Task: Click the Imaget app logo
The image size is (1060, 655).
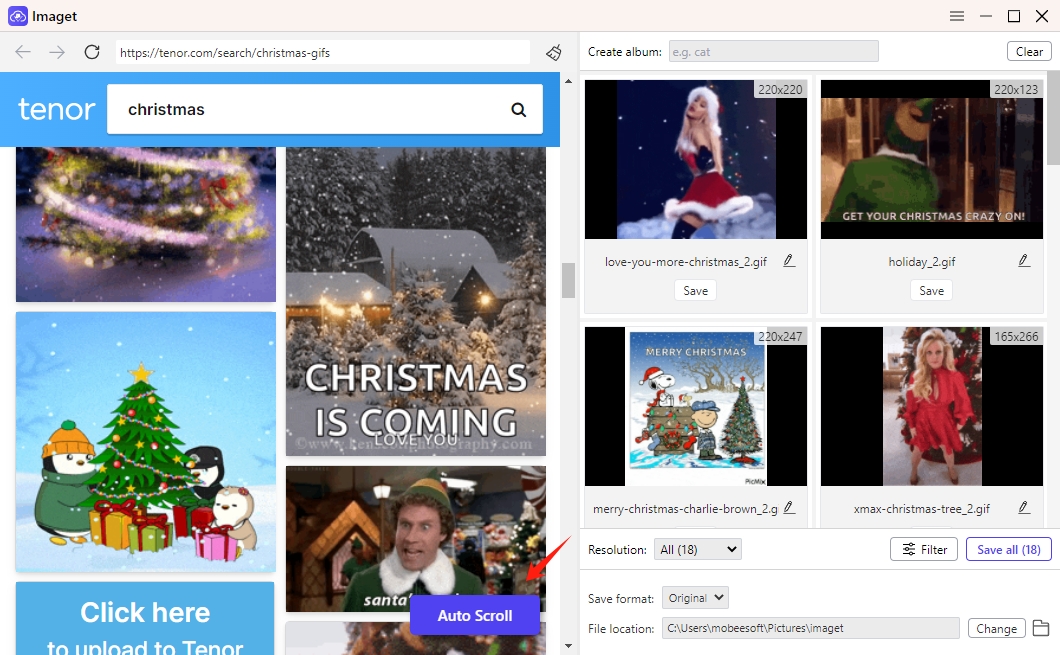Action: 18,16
